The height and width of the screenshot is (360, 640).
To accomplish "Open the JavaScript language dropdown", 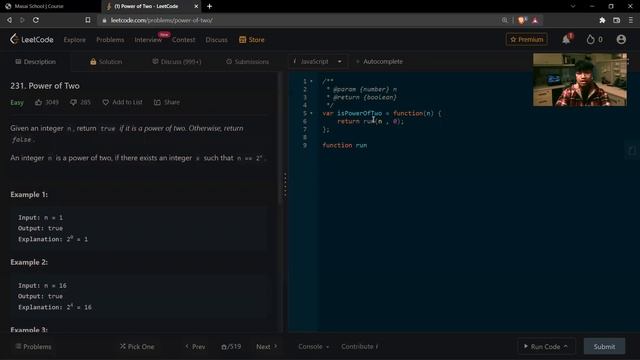I will point(317,62).
